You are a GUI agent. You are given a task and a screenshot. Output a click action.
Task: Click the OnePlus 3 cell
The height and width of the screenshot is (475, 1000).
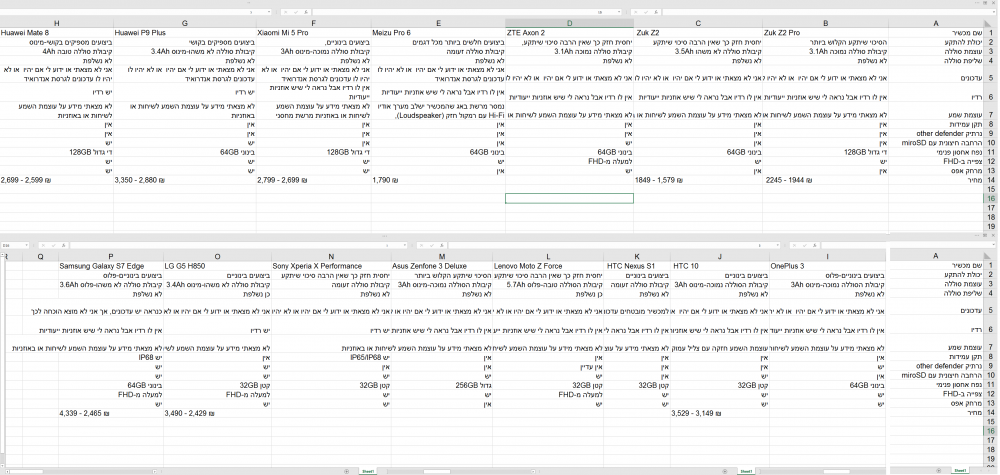pyautogui.click(x=827, y=266)
